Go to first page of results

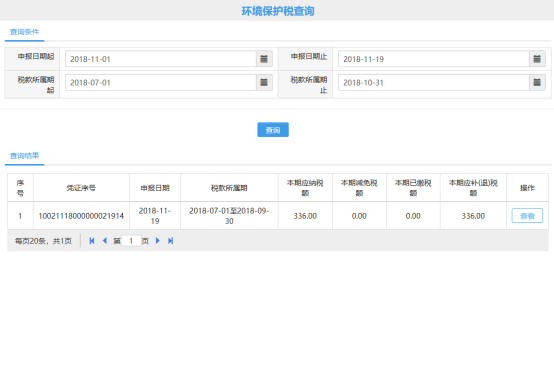point(92,241)
